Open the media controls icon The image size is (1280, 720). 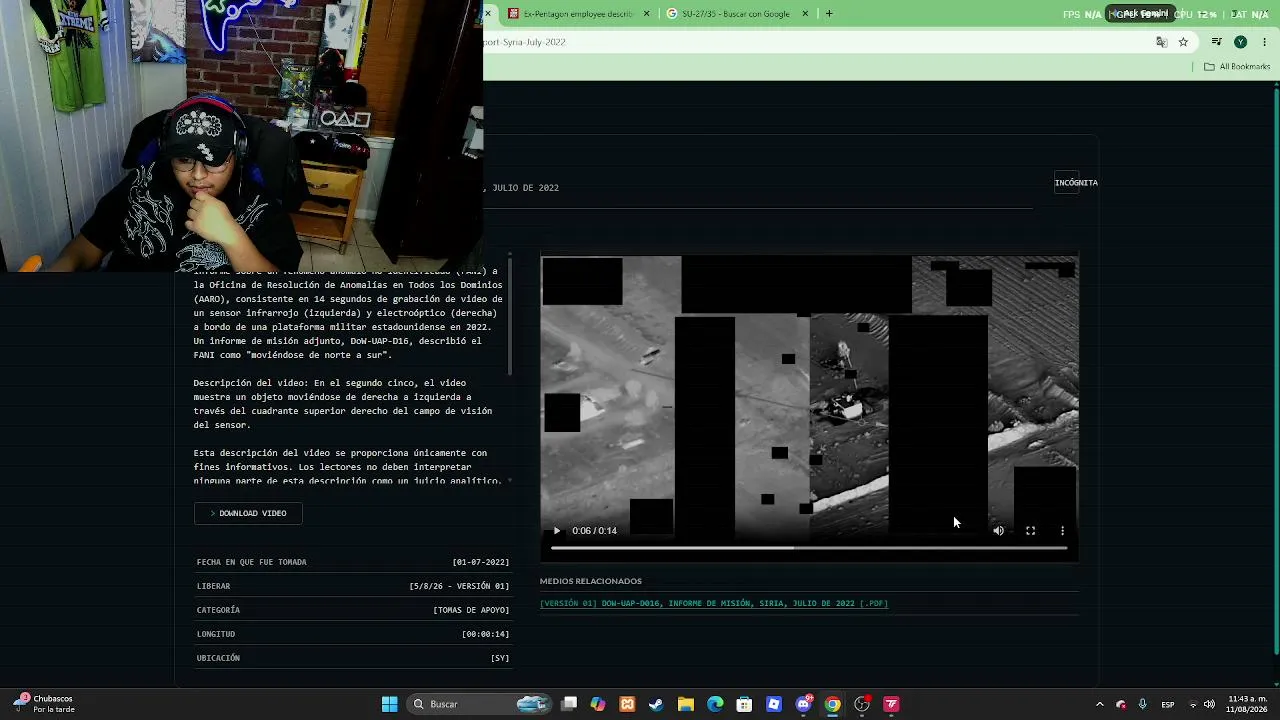(x=1216, y=42)
